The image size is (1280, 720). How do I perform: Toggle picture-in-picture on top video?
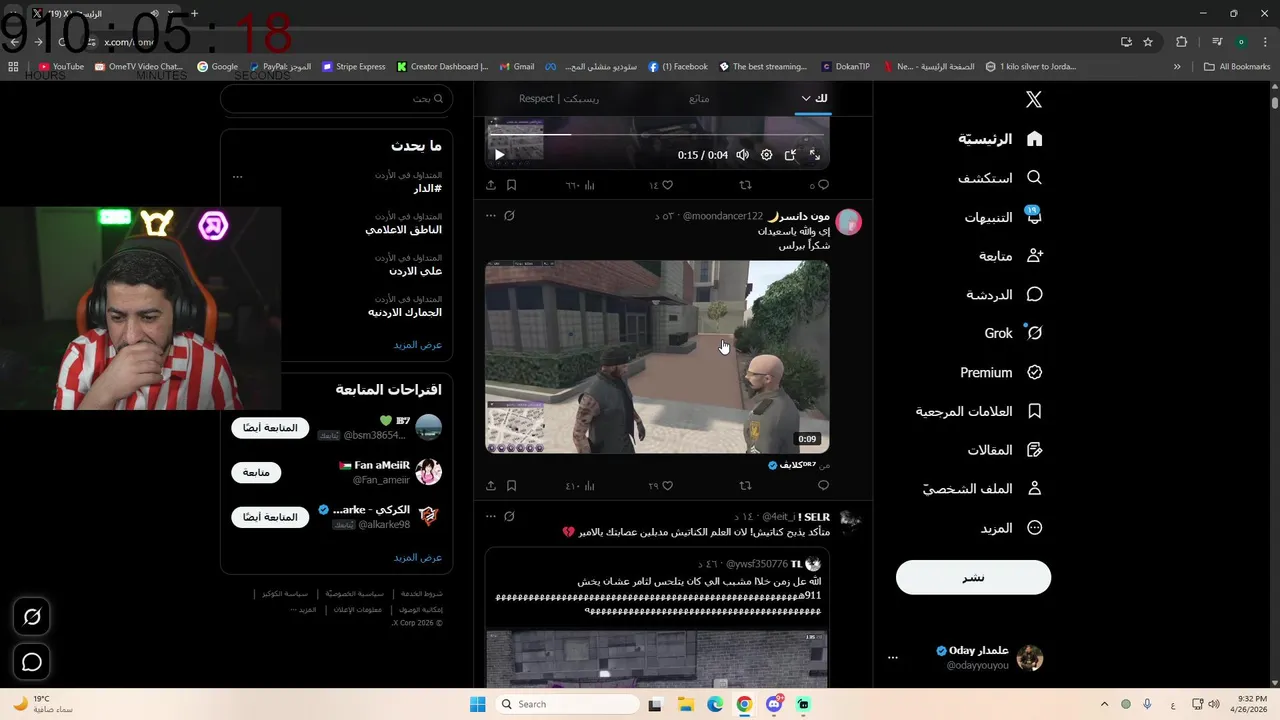tap(790, 155)
